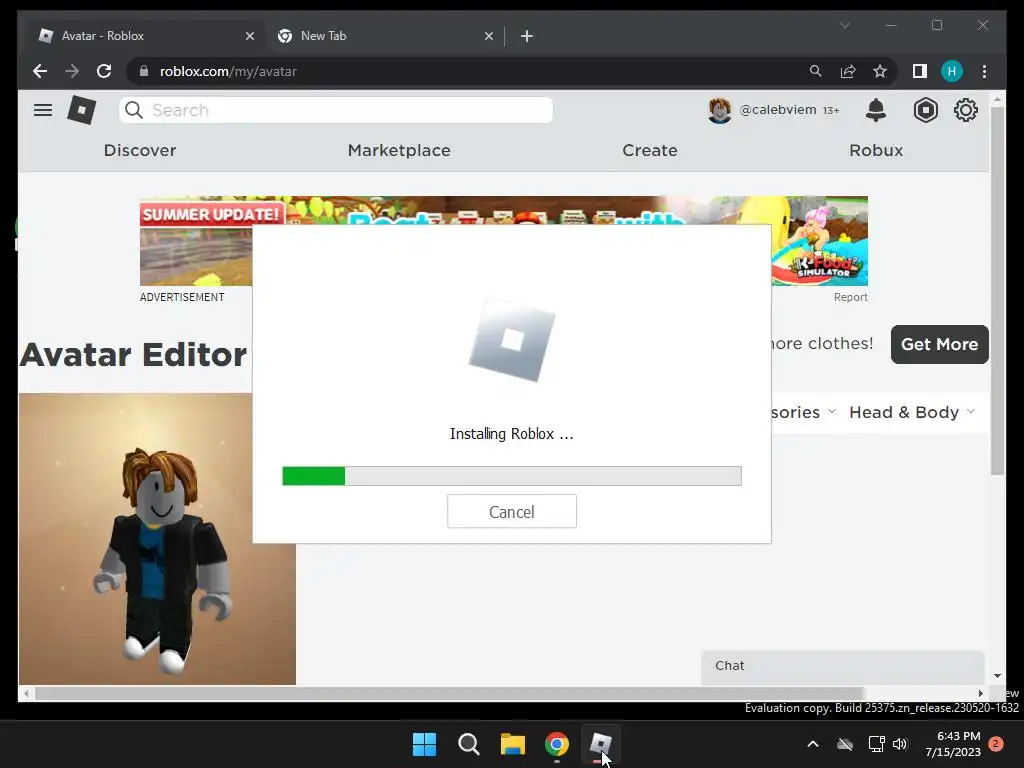
Task: Click the 'Avatar Editor' heading
Action: [x=133, y=355]
